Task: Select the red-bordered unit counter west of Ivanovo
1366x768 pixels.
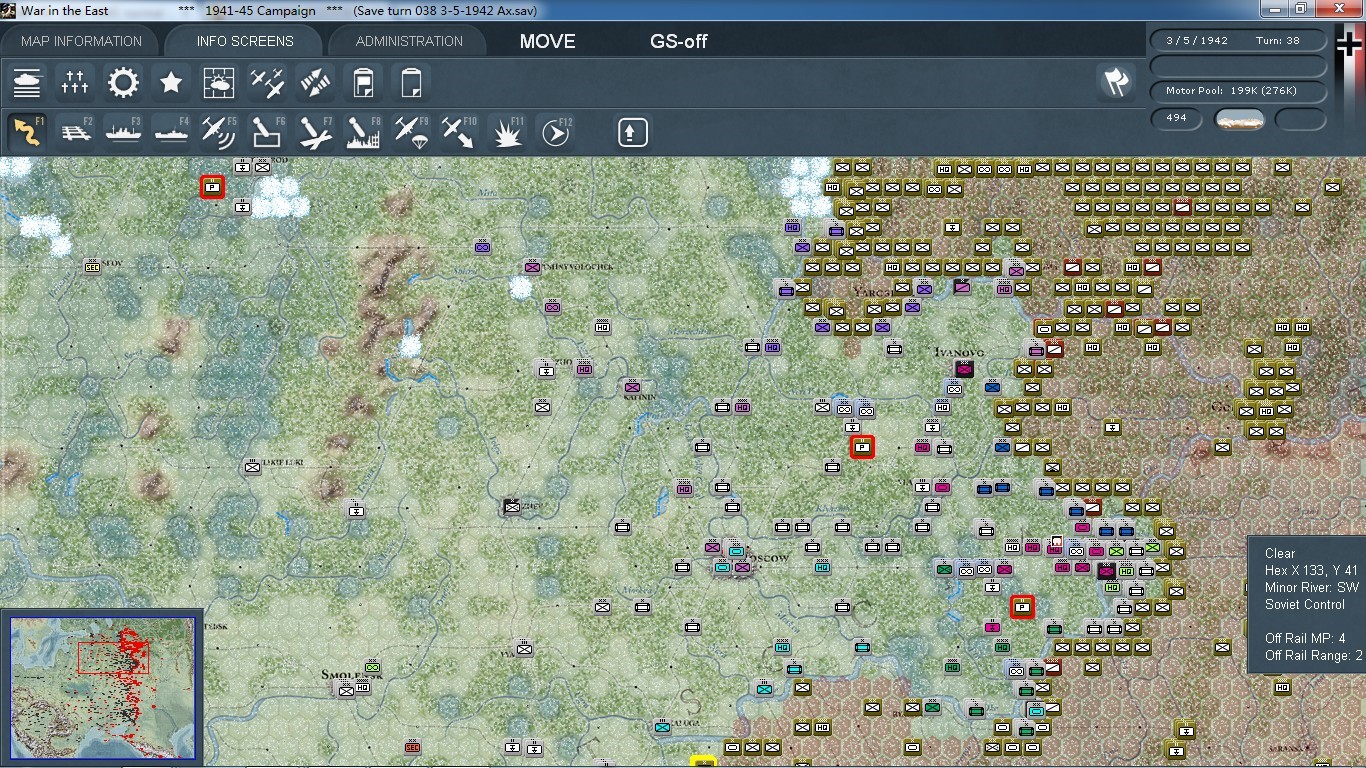Action: 862,447
